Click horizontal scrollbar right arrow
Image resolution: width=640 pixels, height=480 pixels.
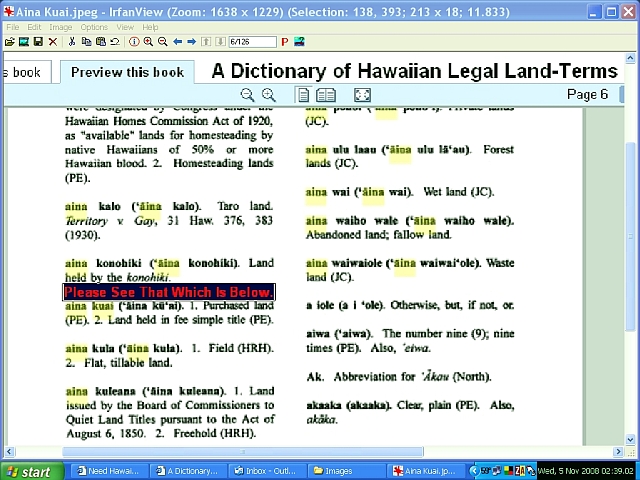pyautogui.click(x=618, y=451)
